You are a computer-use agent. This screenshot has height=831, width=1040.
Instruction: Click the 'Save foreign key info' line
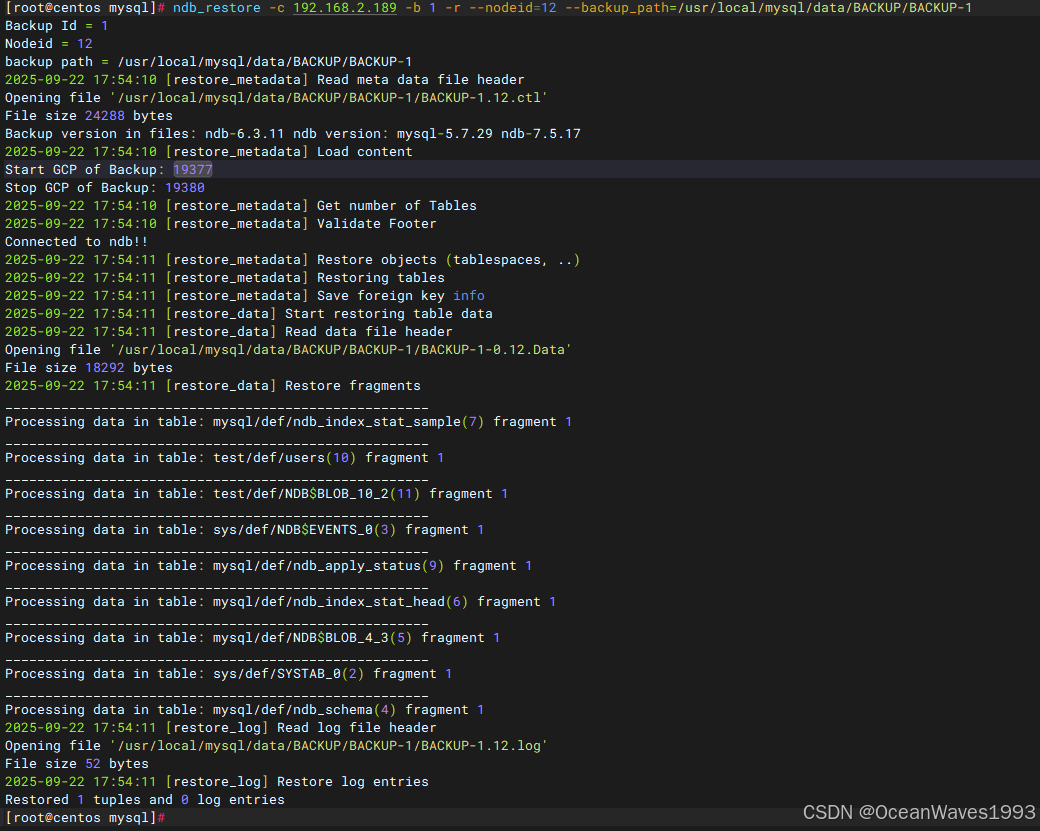pos(245,295)
